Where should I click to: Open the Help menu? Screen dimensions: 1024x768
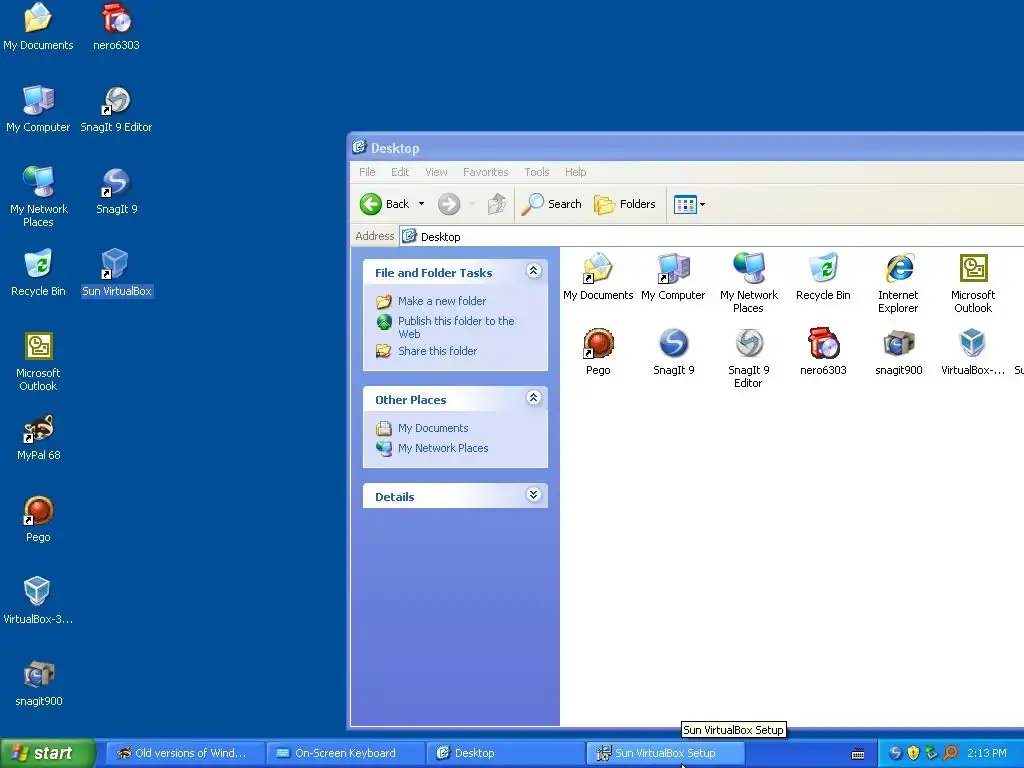(x=575, y=172)
